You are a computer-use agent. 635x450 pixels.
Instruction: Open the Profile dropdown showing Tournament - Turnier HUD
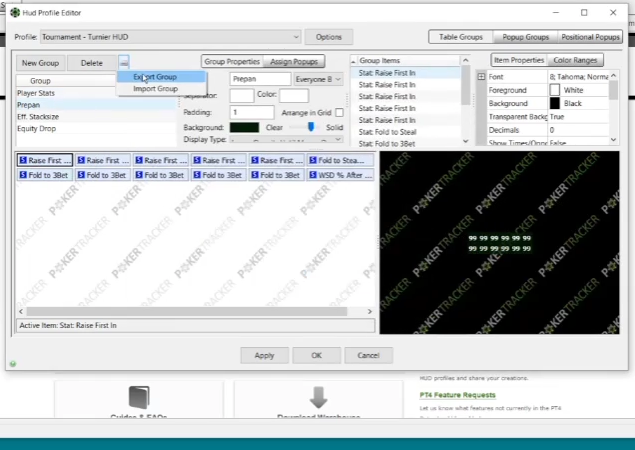(x=170, y=37)
